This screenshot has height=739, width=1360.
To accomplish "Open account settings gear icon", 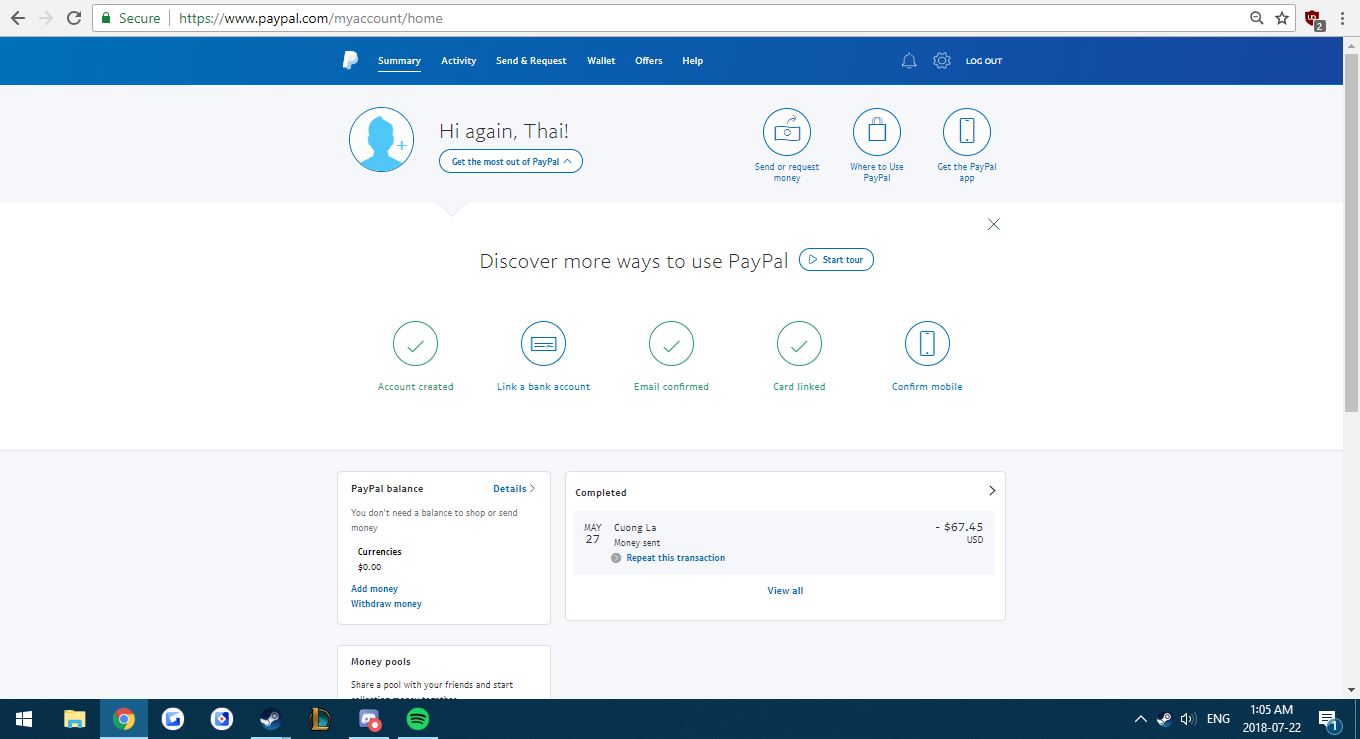I will pos(942,61).
